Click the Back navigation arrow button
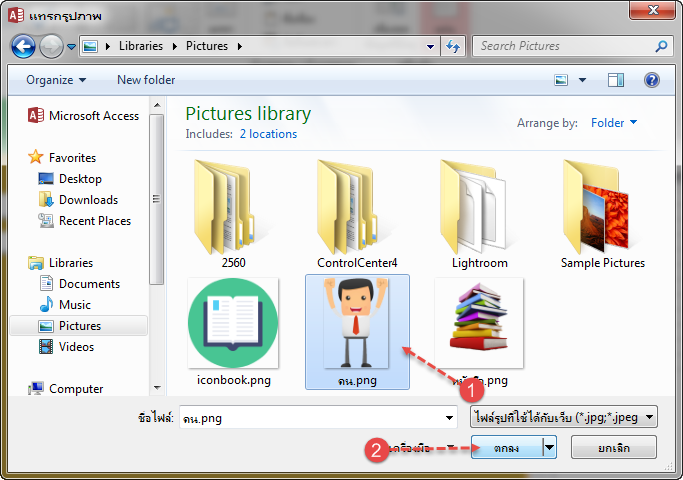The width and height of the screenshot is (683, 480). click(23, 46)
